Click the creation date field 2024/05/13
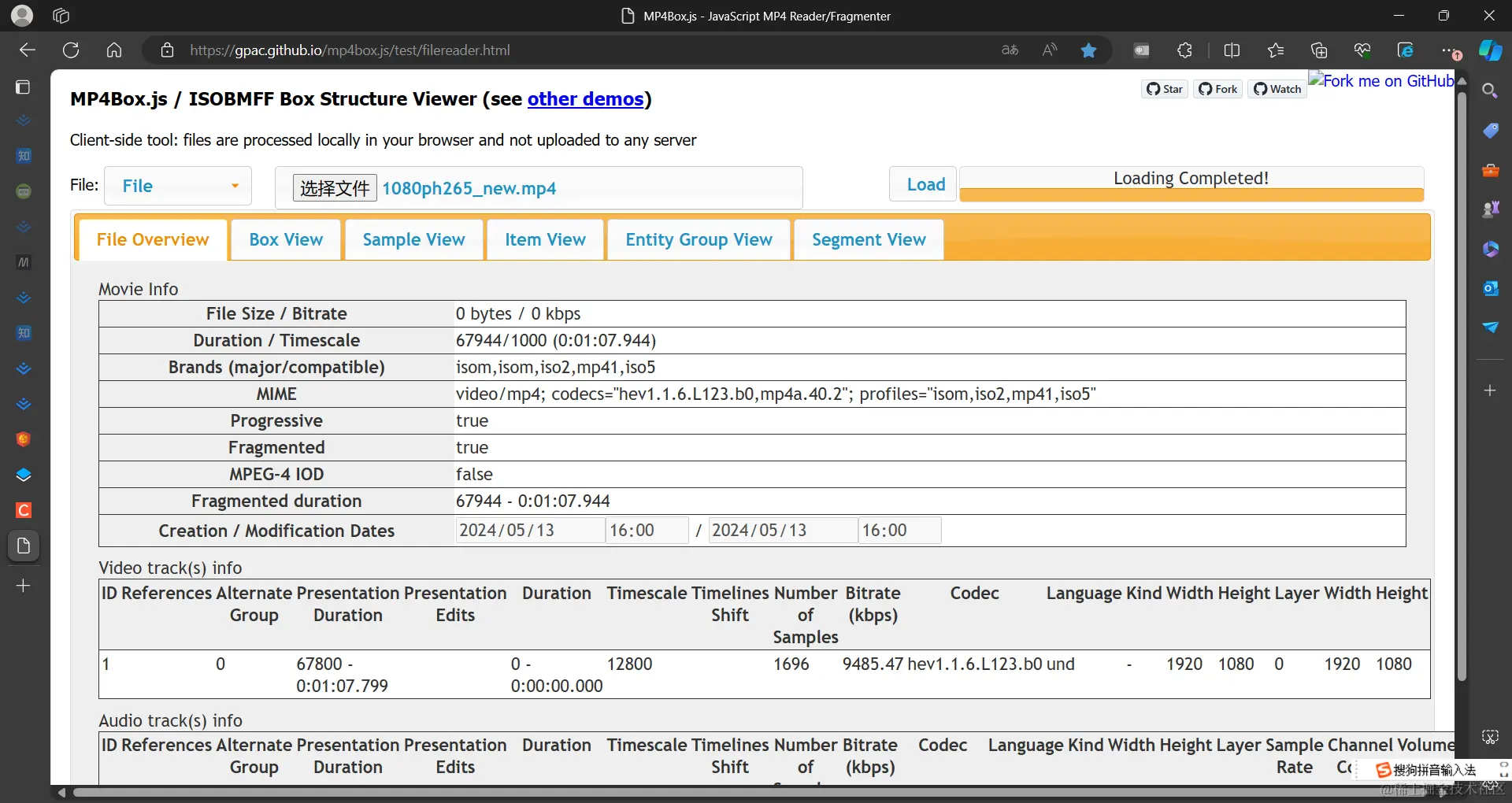This screenshot has height=803, width=1512. tap(529, 531)
